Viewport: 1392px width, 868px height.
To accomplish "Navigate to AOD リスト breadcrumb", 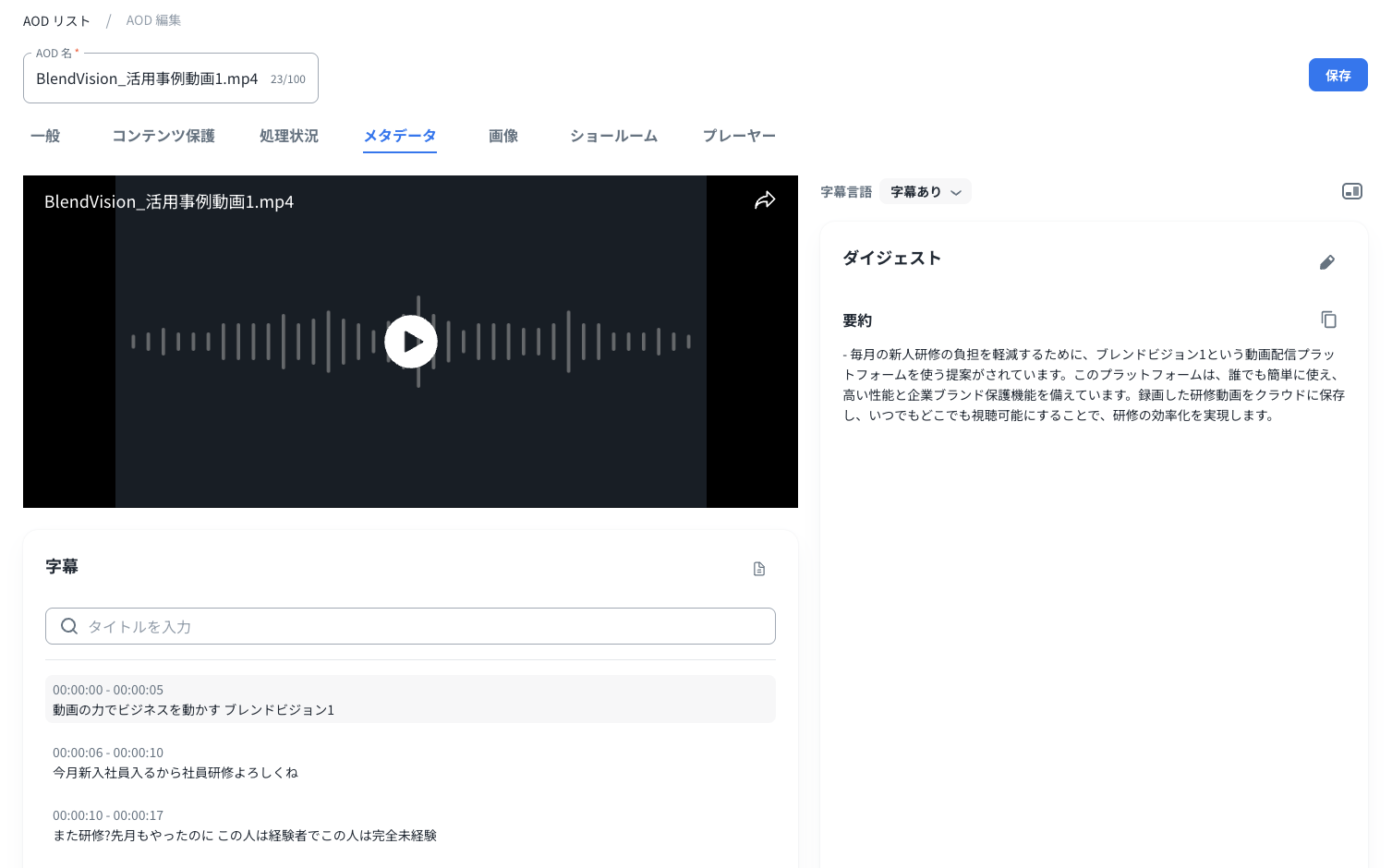I will [x=56, y=20].
